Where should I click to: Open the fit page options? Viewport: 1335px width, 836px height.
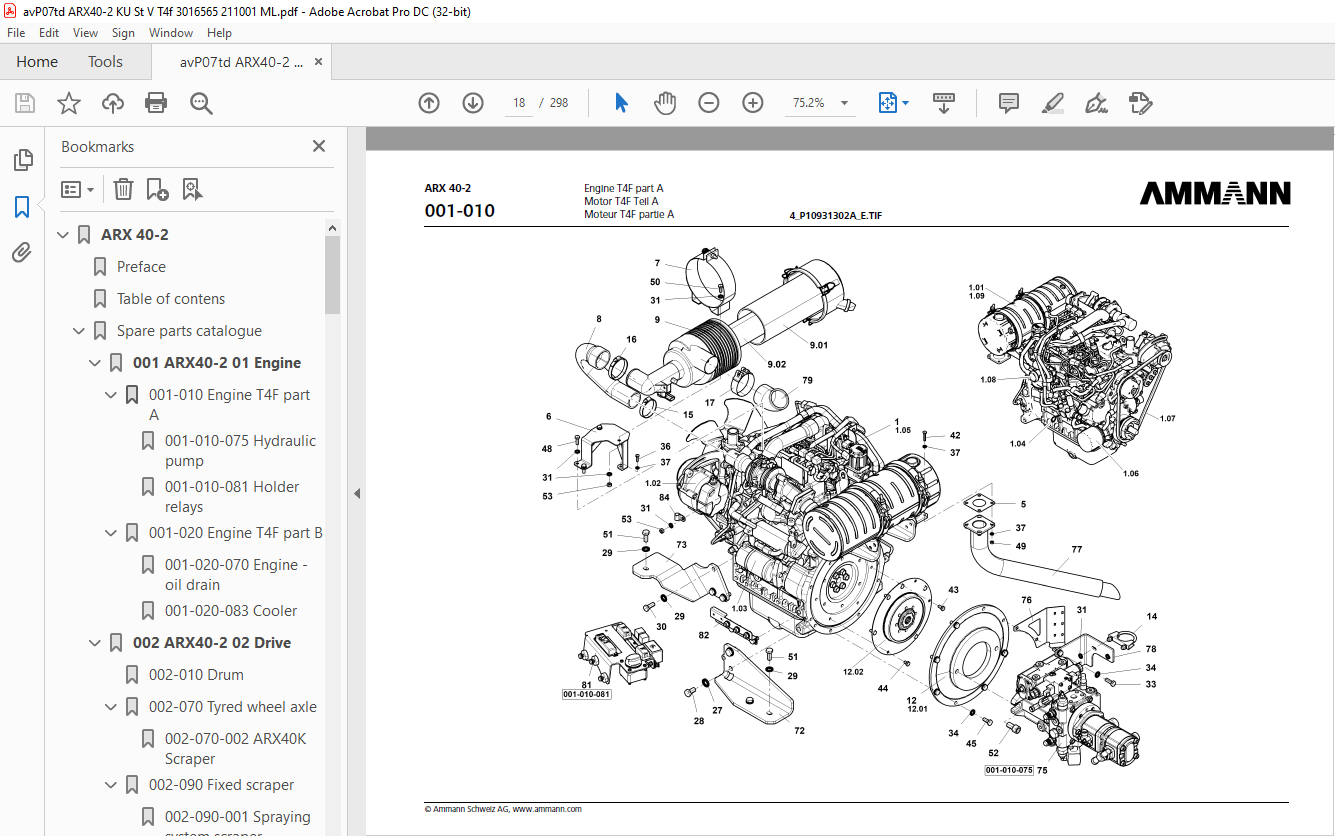[x=893, y=103]
